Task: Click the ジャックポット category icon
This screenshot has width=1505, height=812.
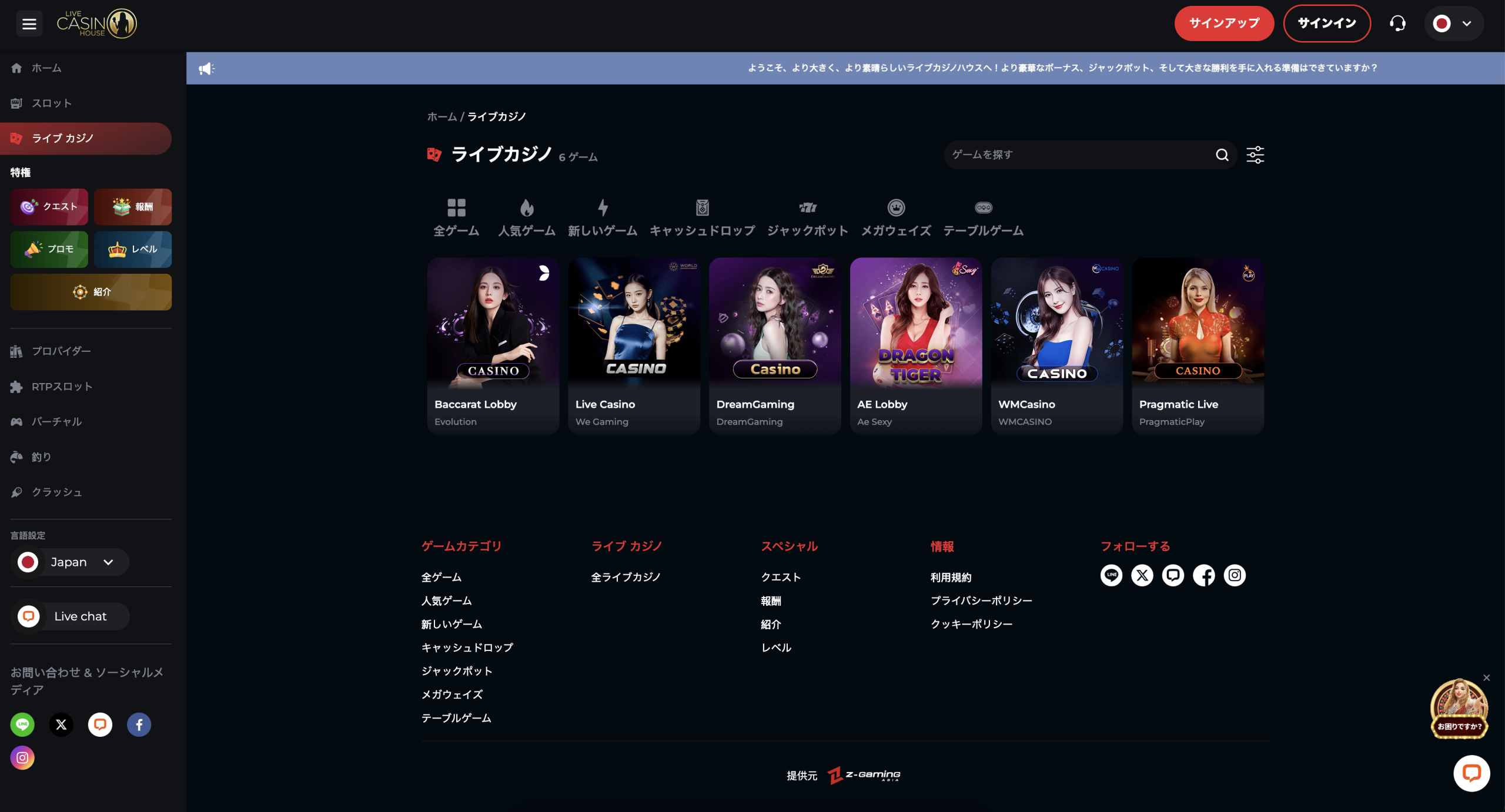Action: tap(809, 207)
